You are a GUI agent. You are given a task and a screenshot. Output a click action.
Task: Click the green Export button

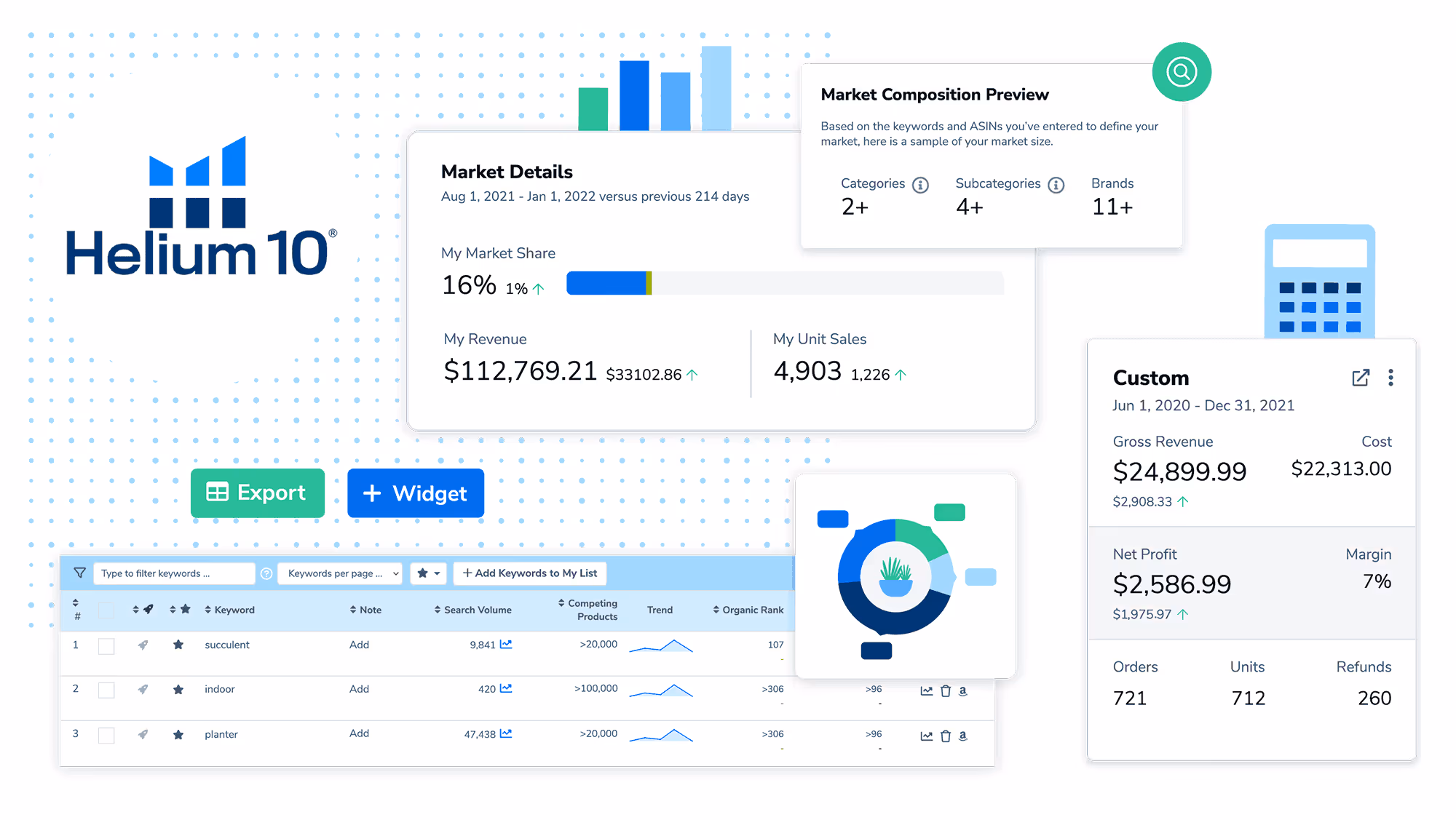pyautogui.click(x=258, y=493)
